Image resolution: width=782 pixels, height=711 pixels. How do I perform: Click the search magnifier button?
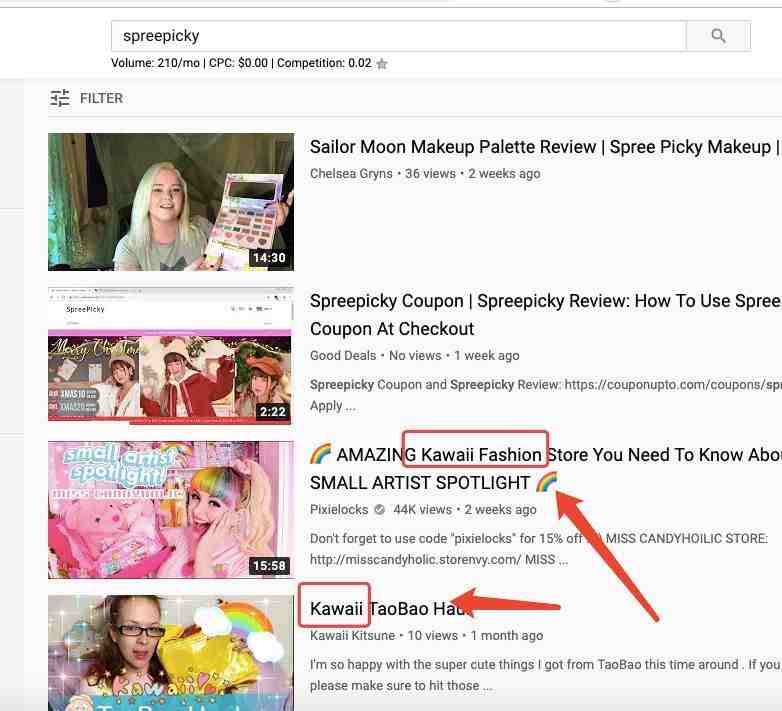coord(718,36)
